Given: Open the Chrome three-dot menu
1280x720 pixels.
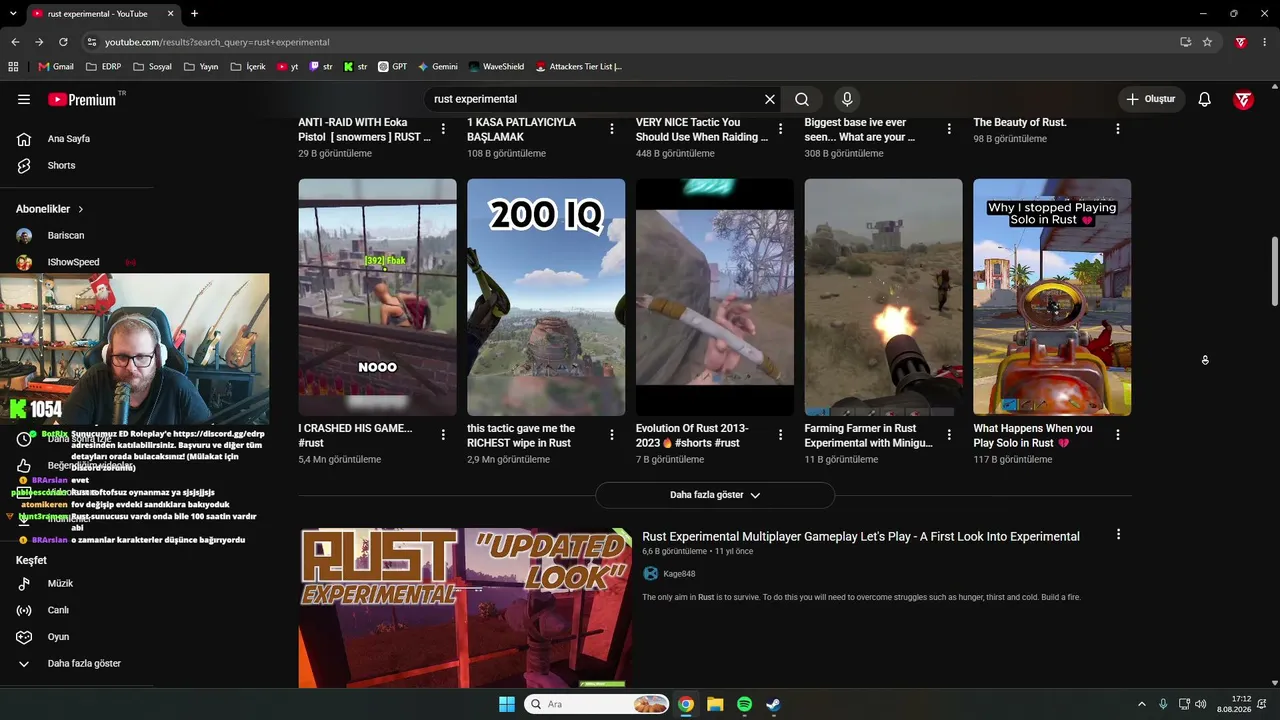Looking at the screenshot, I should (x=1265, y=42).
